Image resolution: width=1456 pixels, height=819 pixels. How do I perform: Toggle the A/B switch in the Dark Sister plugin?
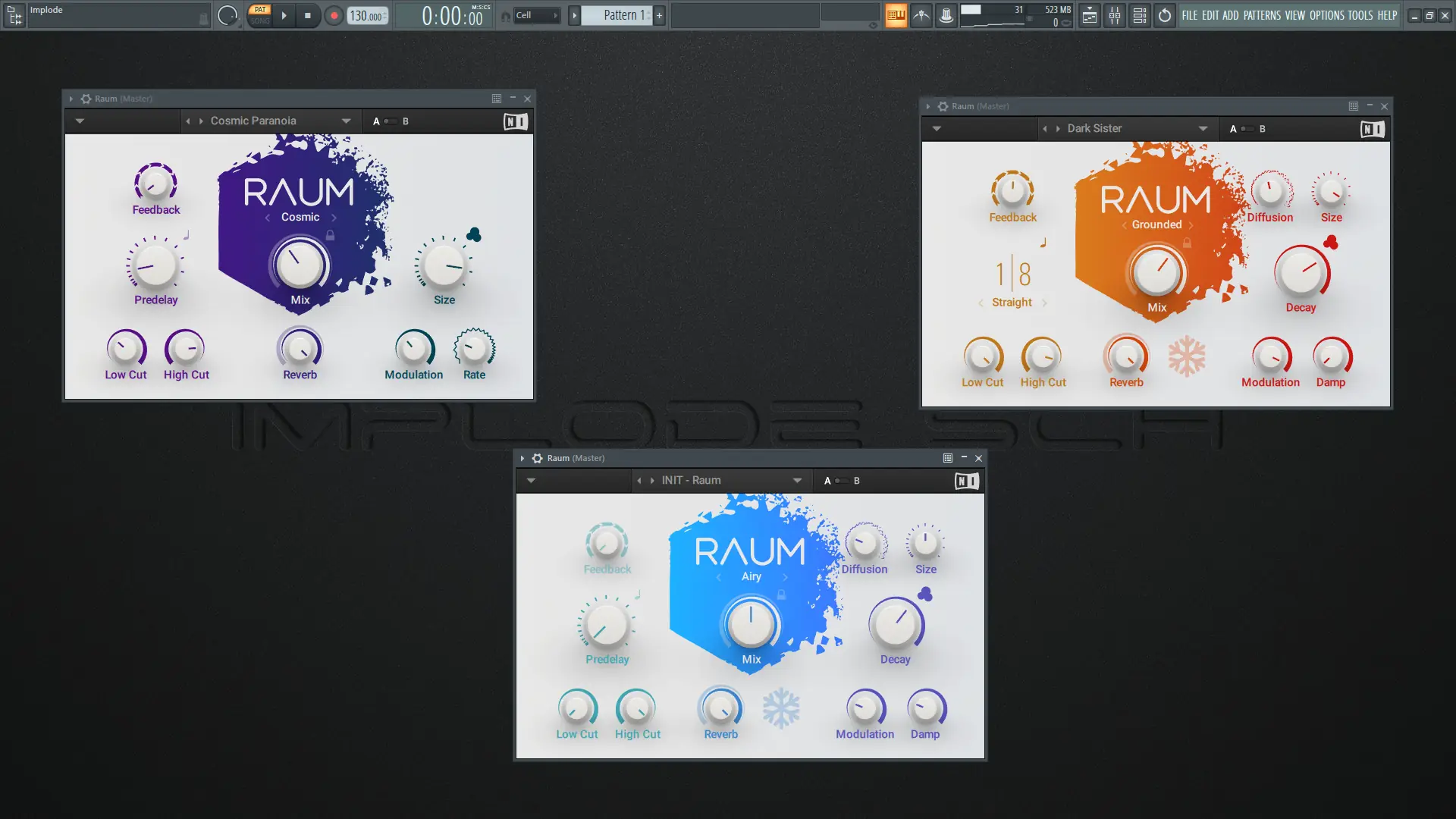1247,129
